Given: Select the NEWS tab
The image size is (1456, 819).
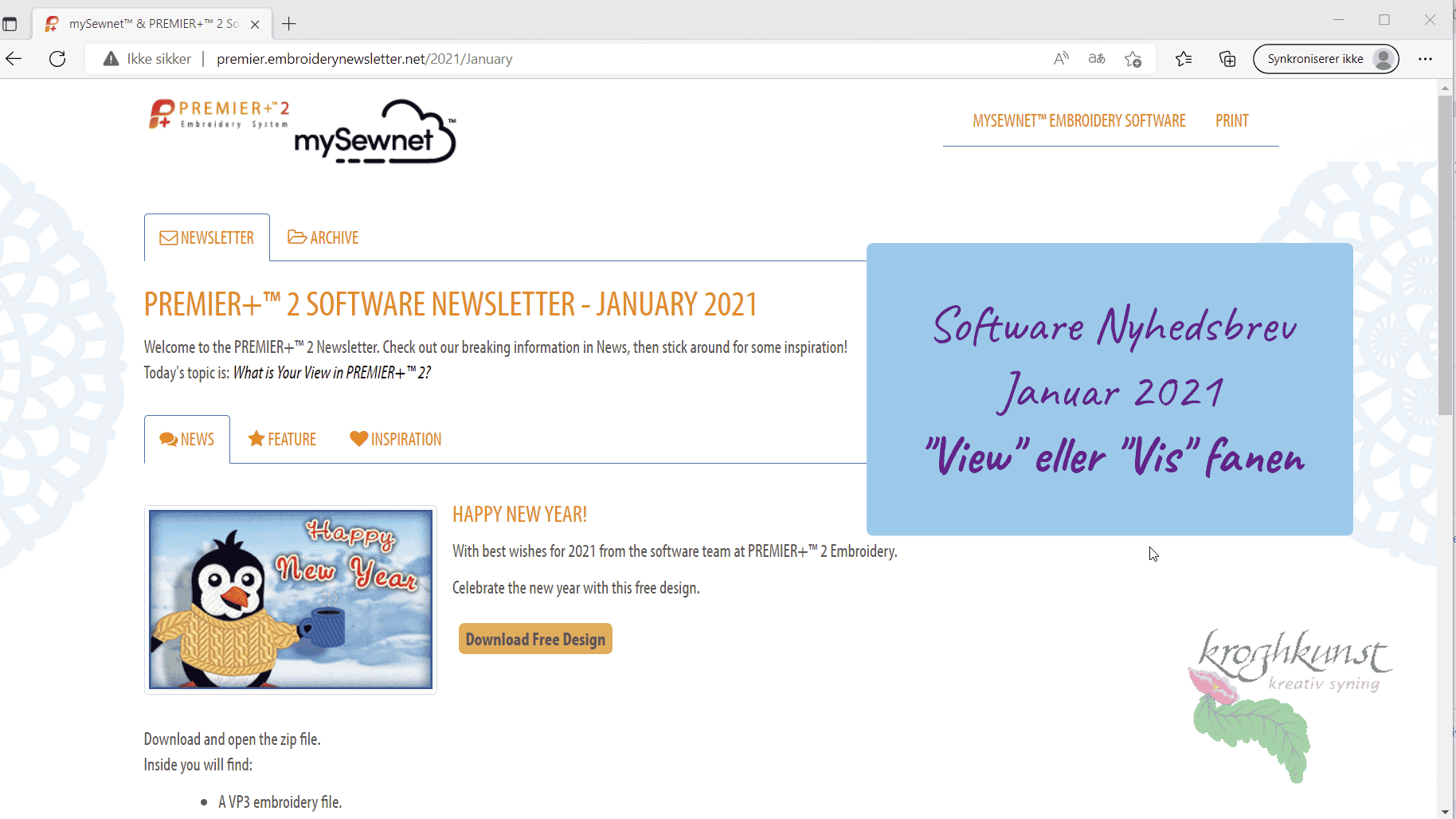Looking at the screenshot, I should pos(187,439).
